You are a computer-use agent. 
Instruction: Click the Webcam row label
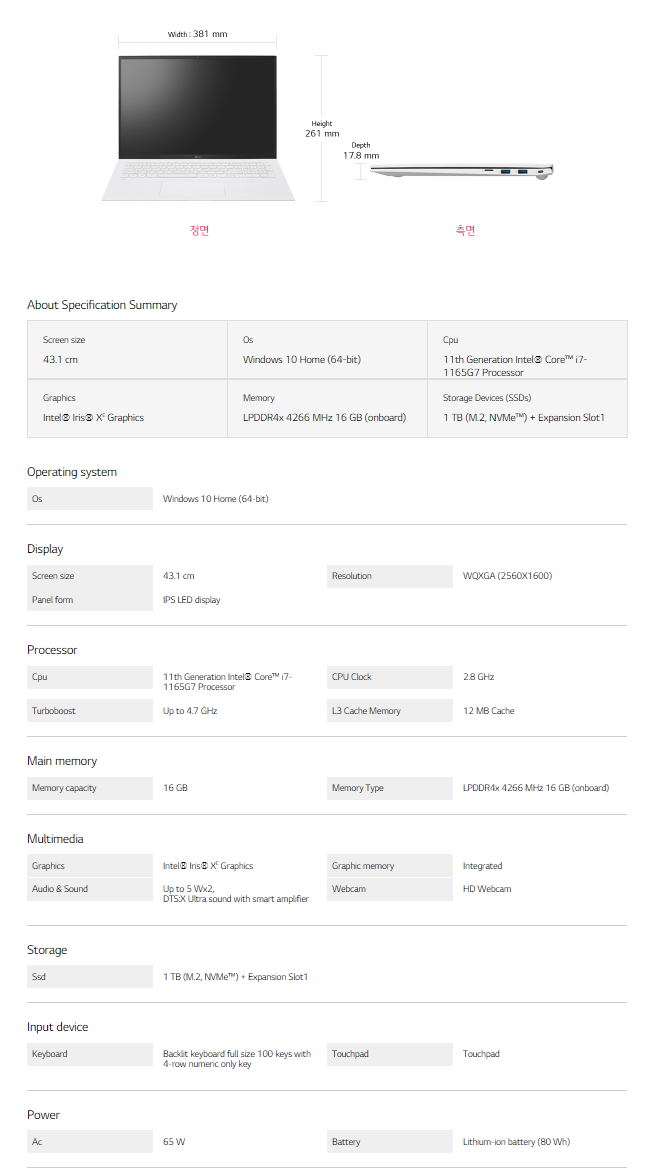click(349, 889)
